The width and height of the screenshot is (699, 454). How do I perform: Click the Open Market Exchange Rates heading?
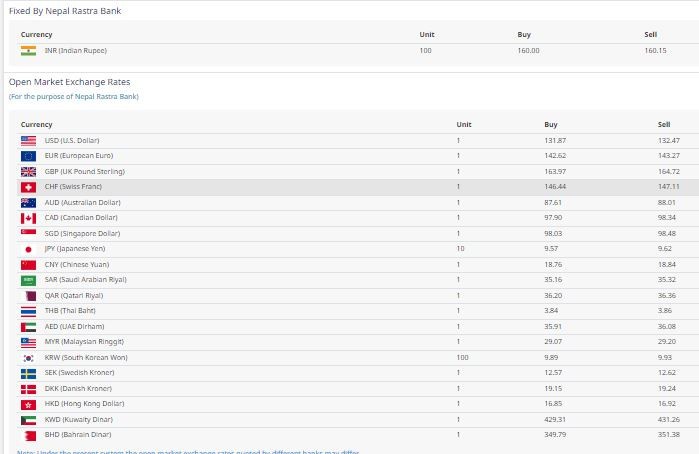pyautogui.click(x=70, y=82)
